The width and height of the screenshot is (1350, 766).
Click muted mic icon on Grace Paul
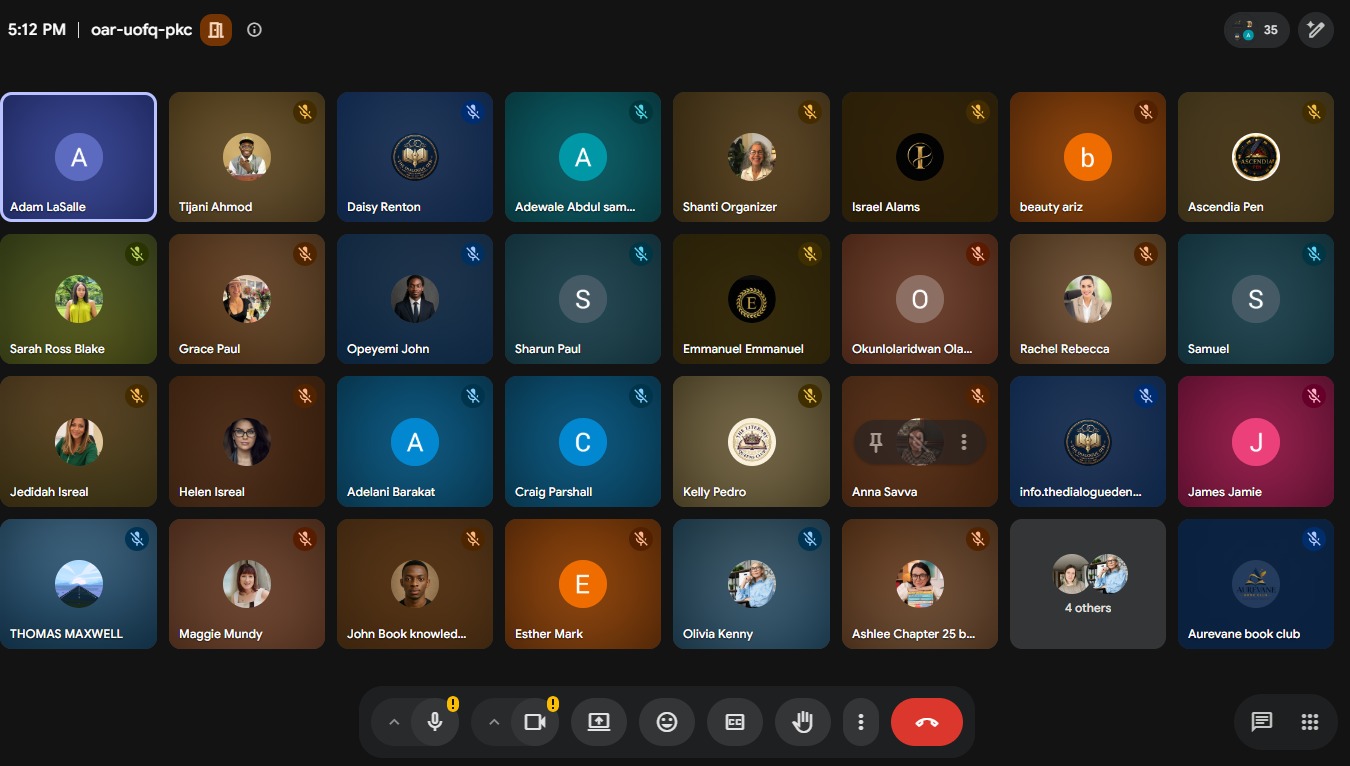coord(306,254)
